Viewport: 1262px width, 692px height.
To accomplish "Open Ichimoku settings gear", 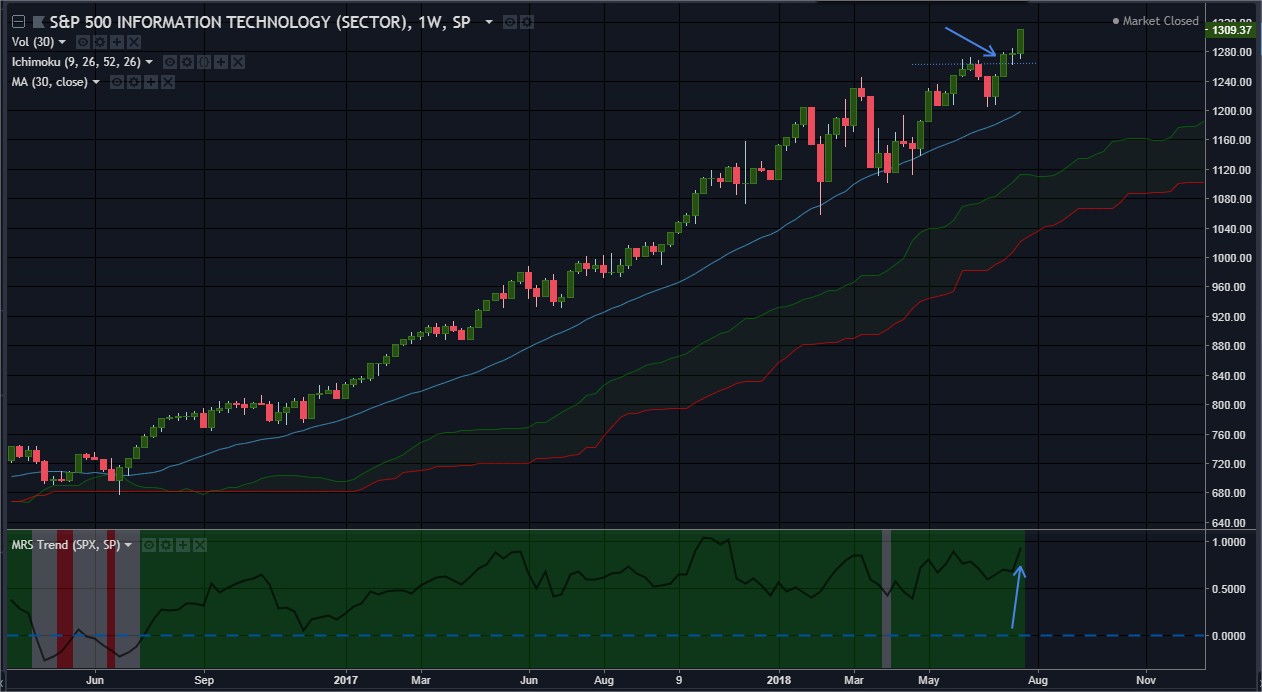I will (x=187, y=62).
